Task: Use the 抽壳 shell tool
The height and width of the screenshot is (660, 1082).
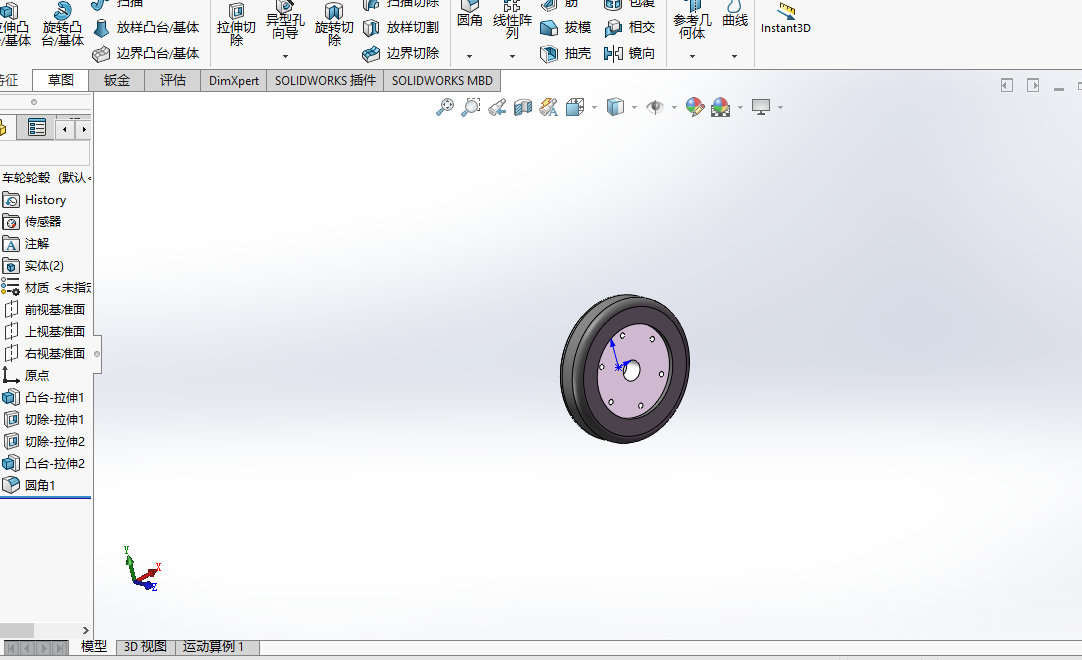Action: pos(566,53)
